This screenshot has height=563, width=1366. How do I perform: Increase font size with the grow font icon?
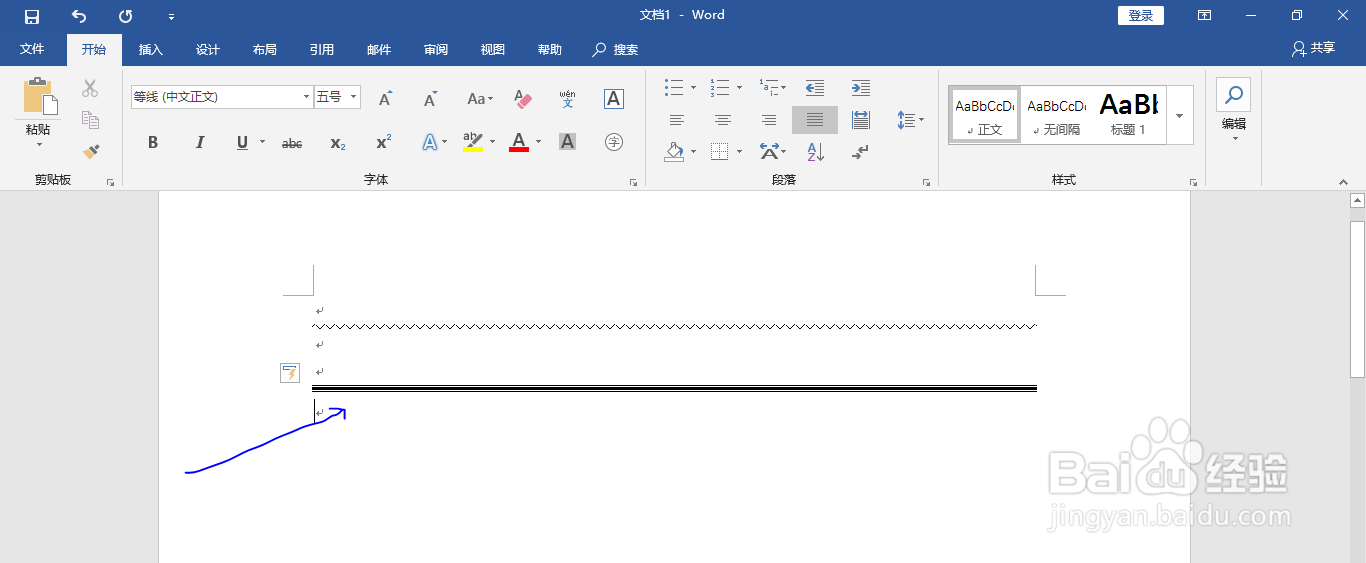[x=385, y=98]
